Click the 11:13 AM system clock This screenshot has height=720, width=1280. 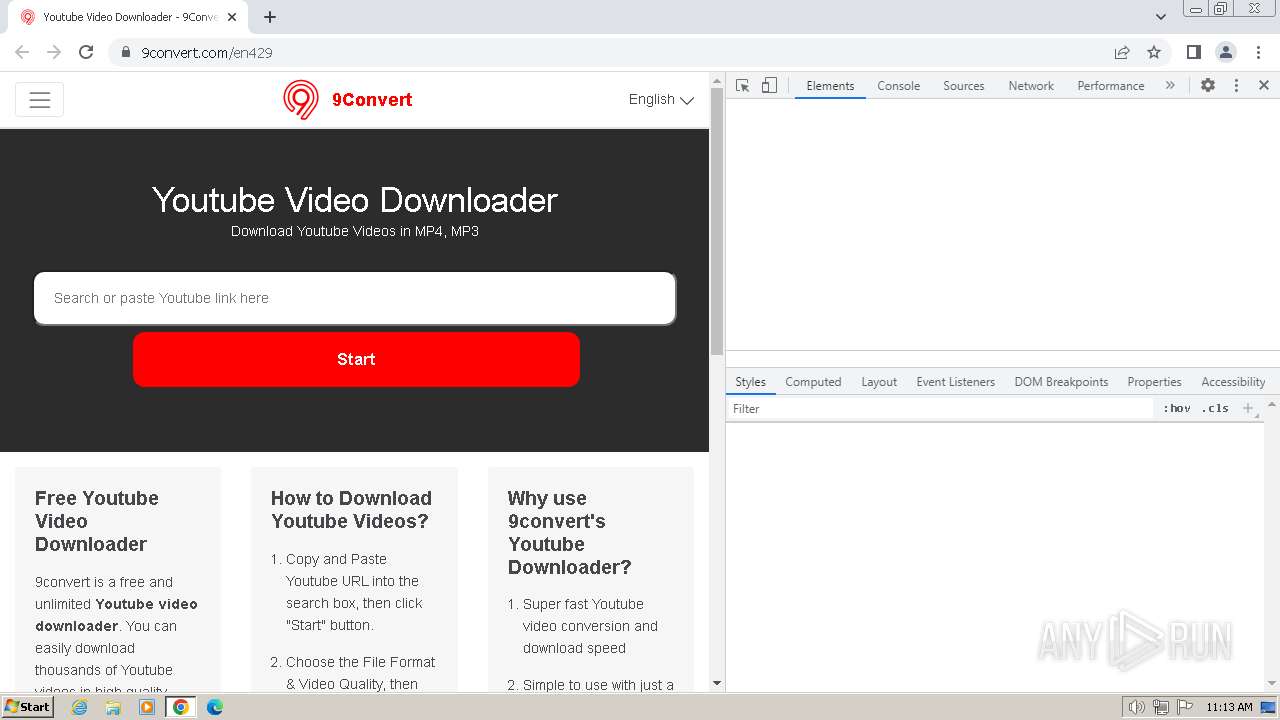[x=1229, y=707]
